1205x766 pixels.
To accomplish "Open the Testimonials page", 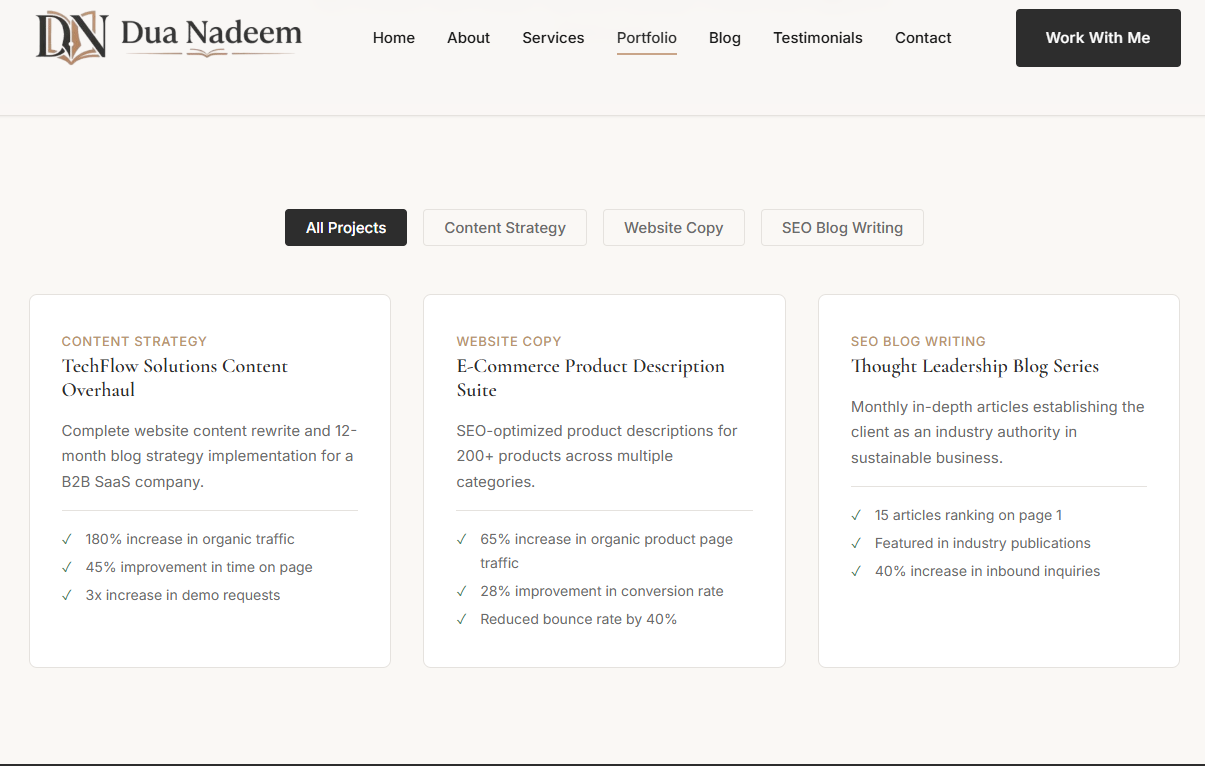I will pyautogui.click(x=817, y=38).
